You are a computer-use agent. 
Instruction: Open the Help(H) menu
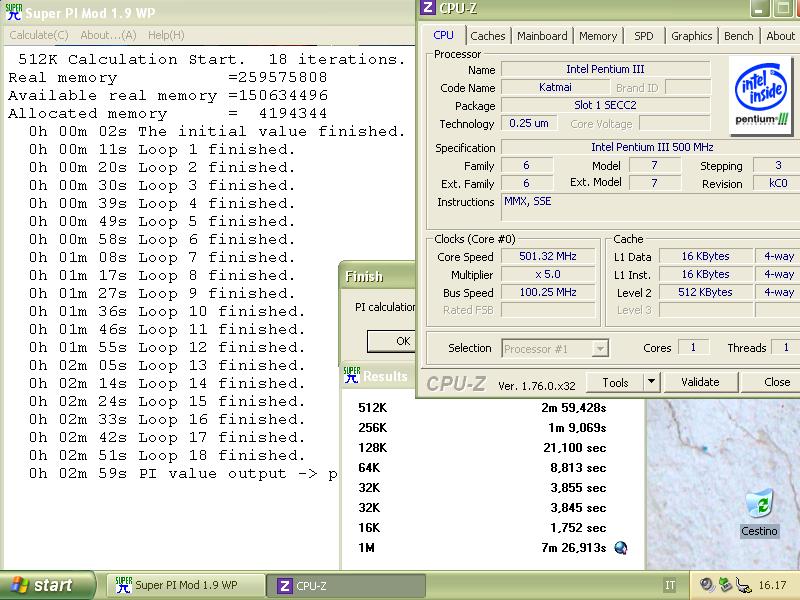coord(166,35)
